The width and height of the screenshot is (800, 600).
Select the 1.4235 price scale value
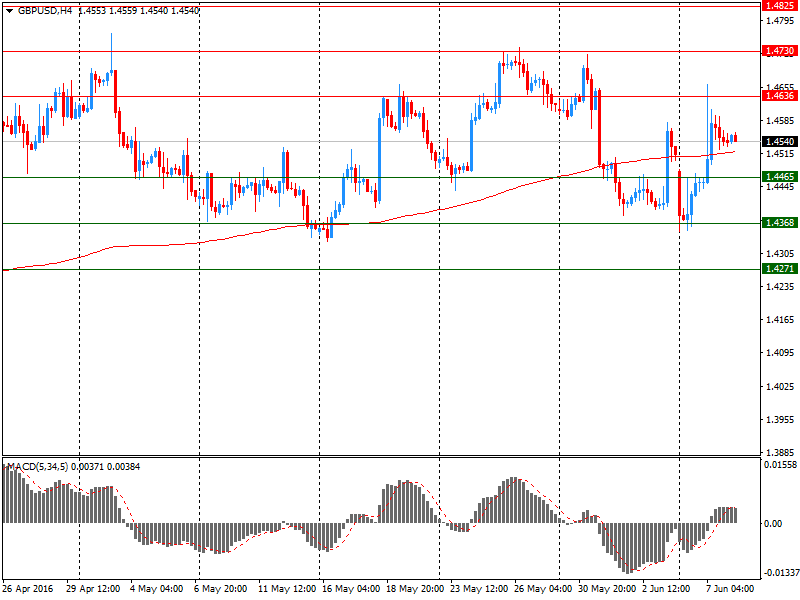(x=781, y=287)
